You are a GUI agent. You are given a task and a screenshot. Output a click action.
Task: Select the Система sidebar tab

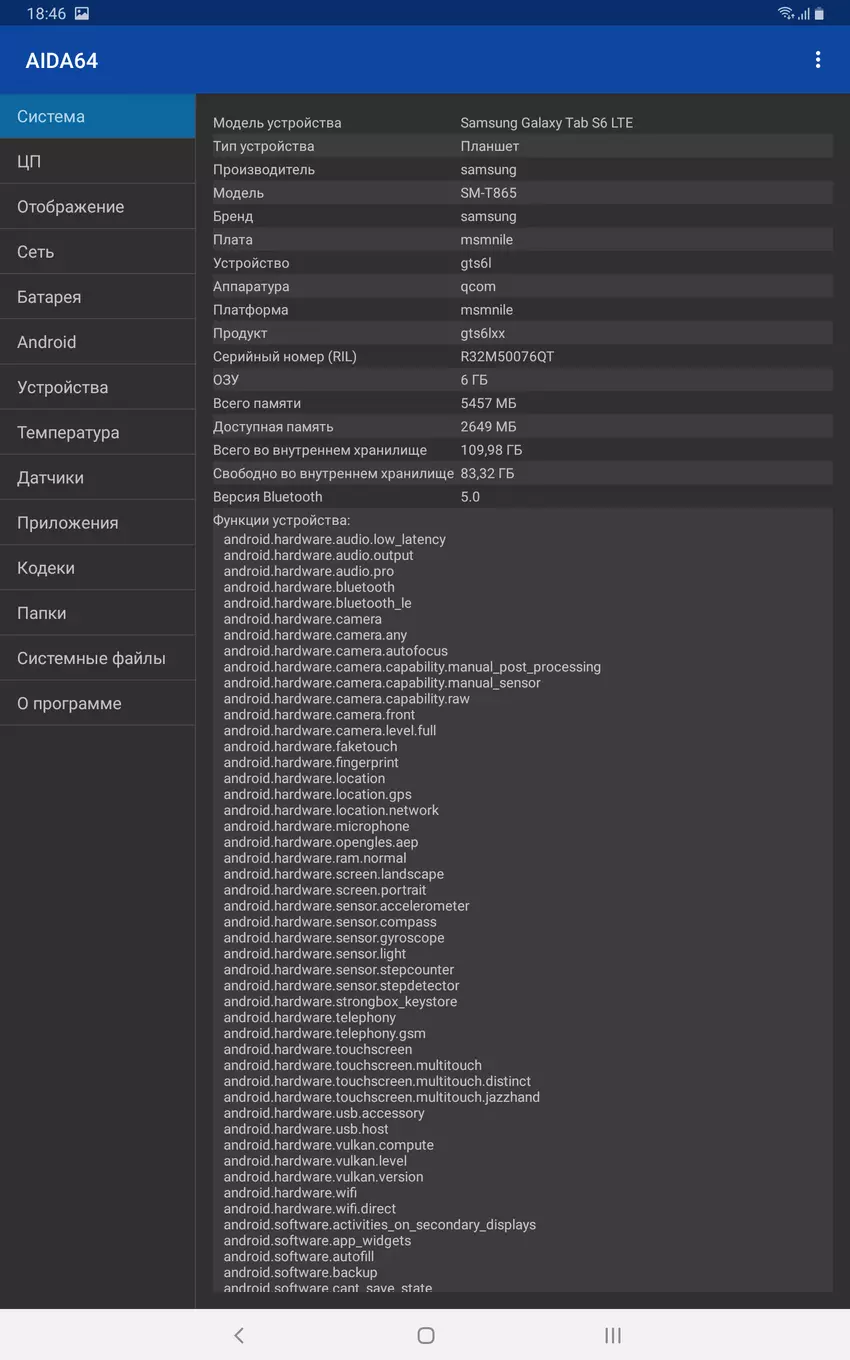click(97, 116)
